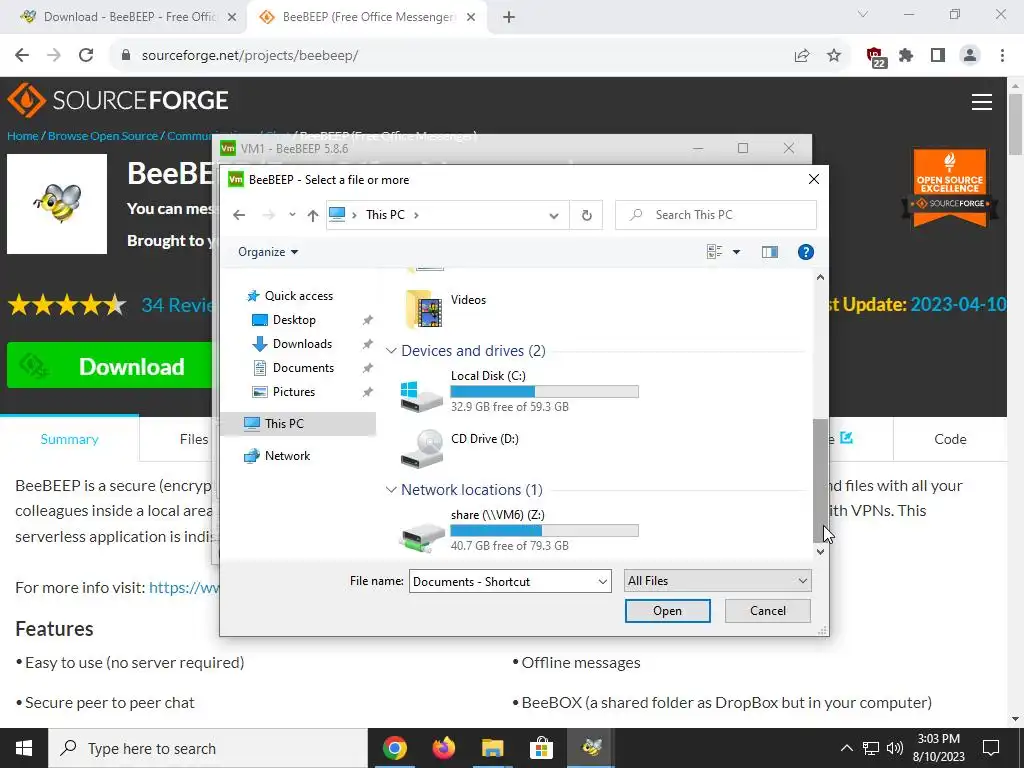Open SourceForge hamburger menu
Viewport: 1024px width, 768px height.
[982, 102]
